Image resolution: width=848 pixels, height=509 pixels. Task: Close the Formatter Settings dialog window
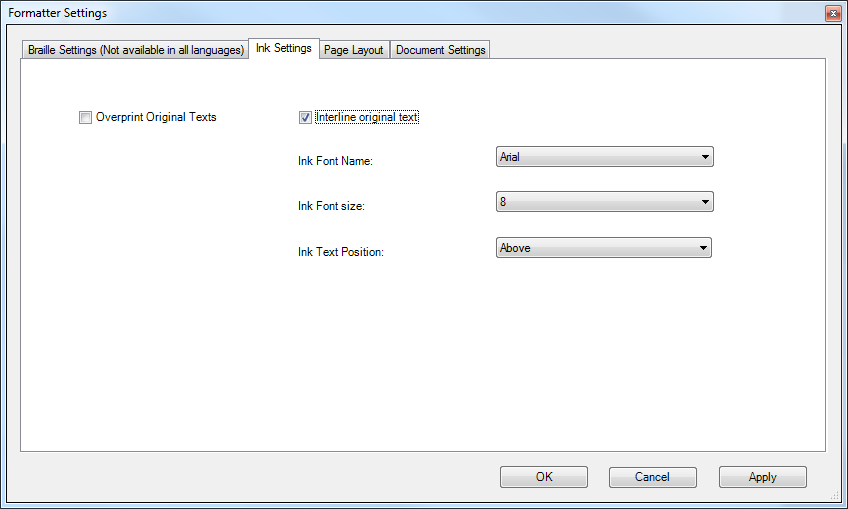click(x=832, y=13)
